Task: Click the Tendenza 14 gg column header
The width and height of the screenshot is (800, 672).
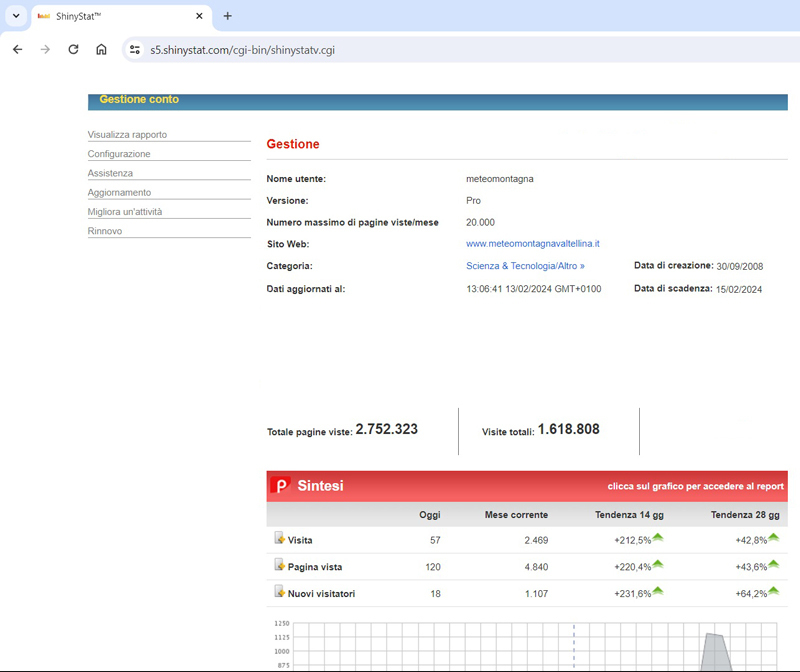Action: tap(629, 515)
